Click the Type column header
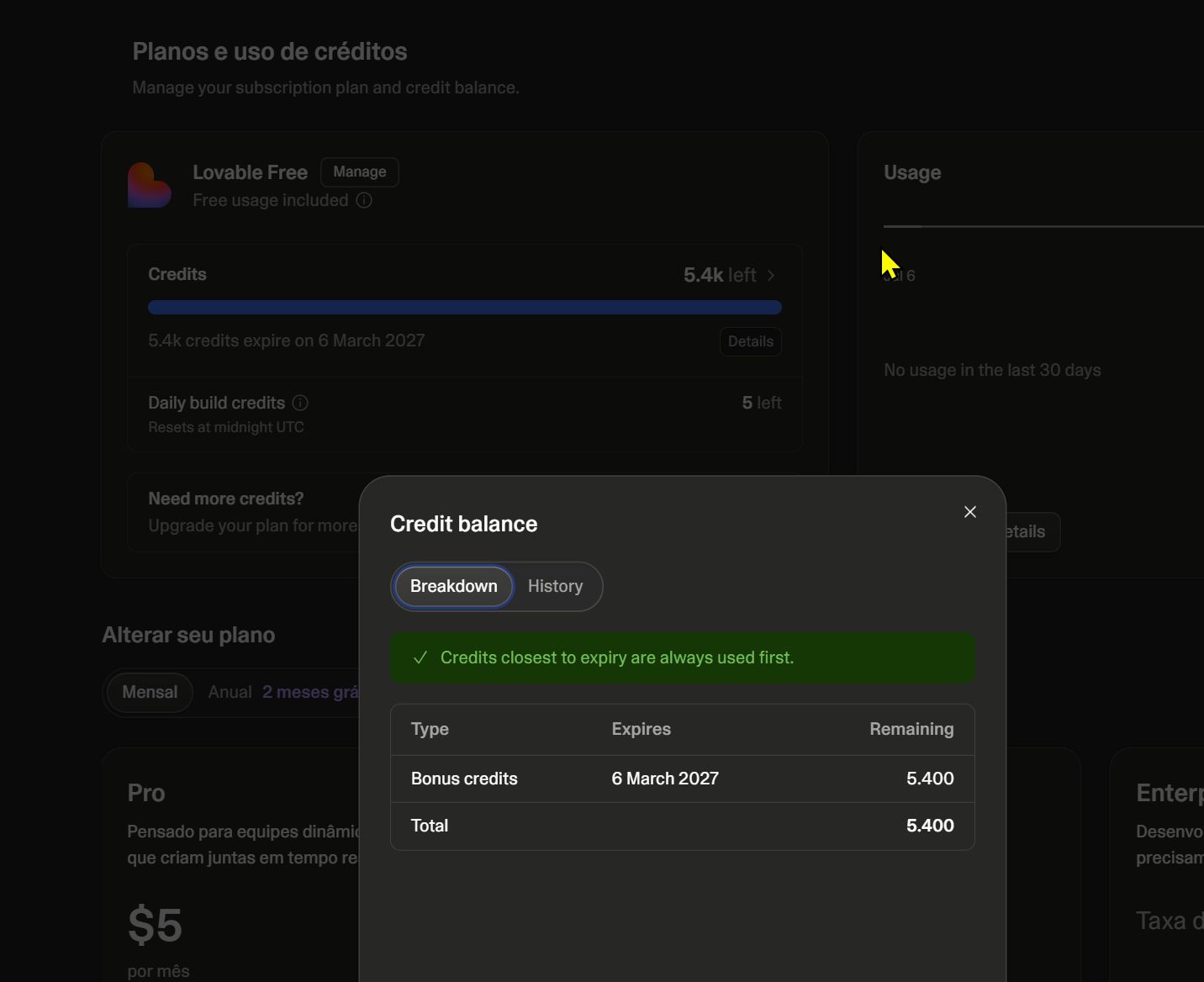Screen dimensions: 1204x982 click(x=430, y=729)
